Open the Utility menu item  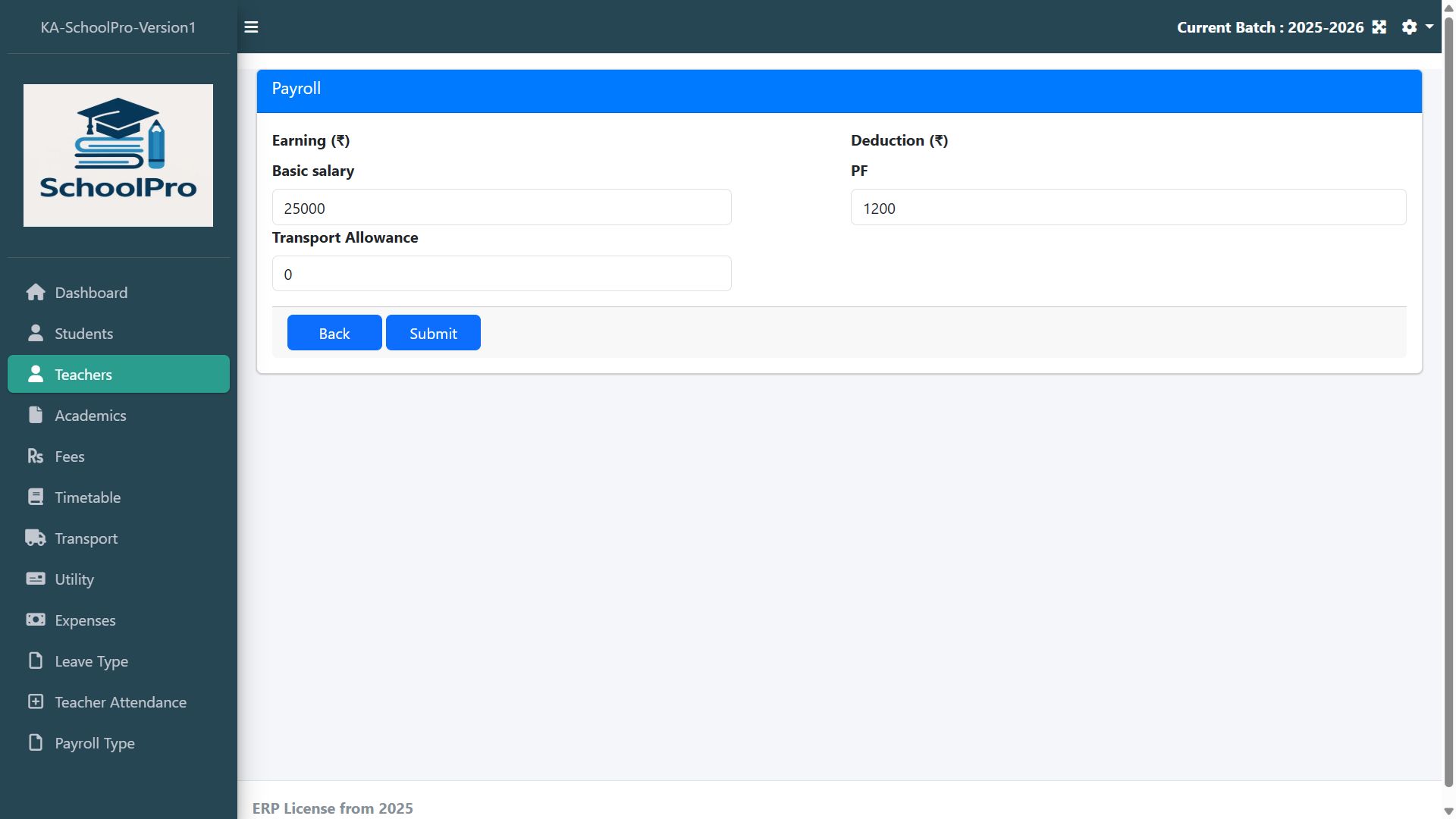tap(74, 579)
